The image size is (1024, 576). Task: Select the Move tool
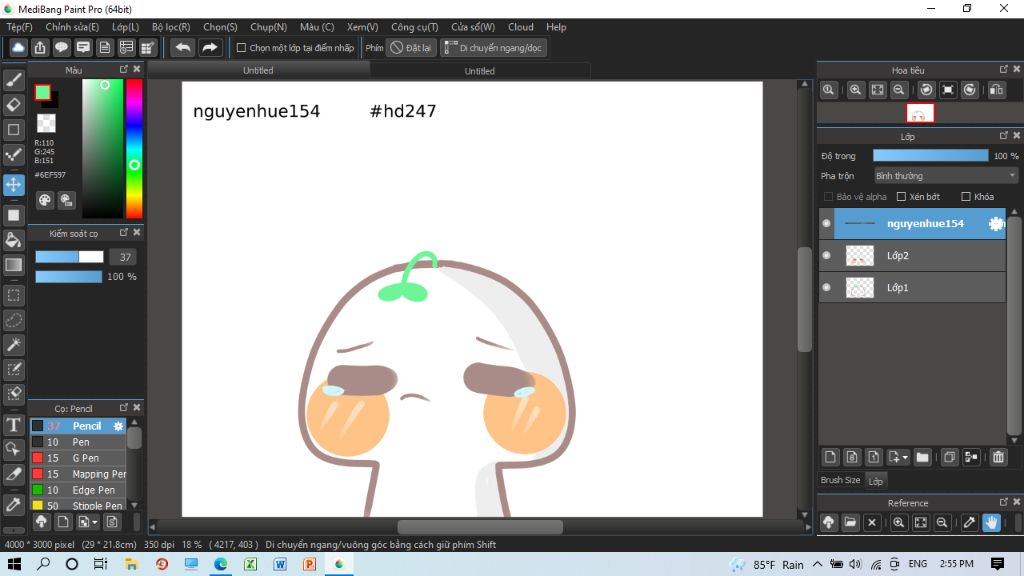14,185
